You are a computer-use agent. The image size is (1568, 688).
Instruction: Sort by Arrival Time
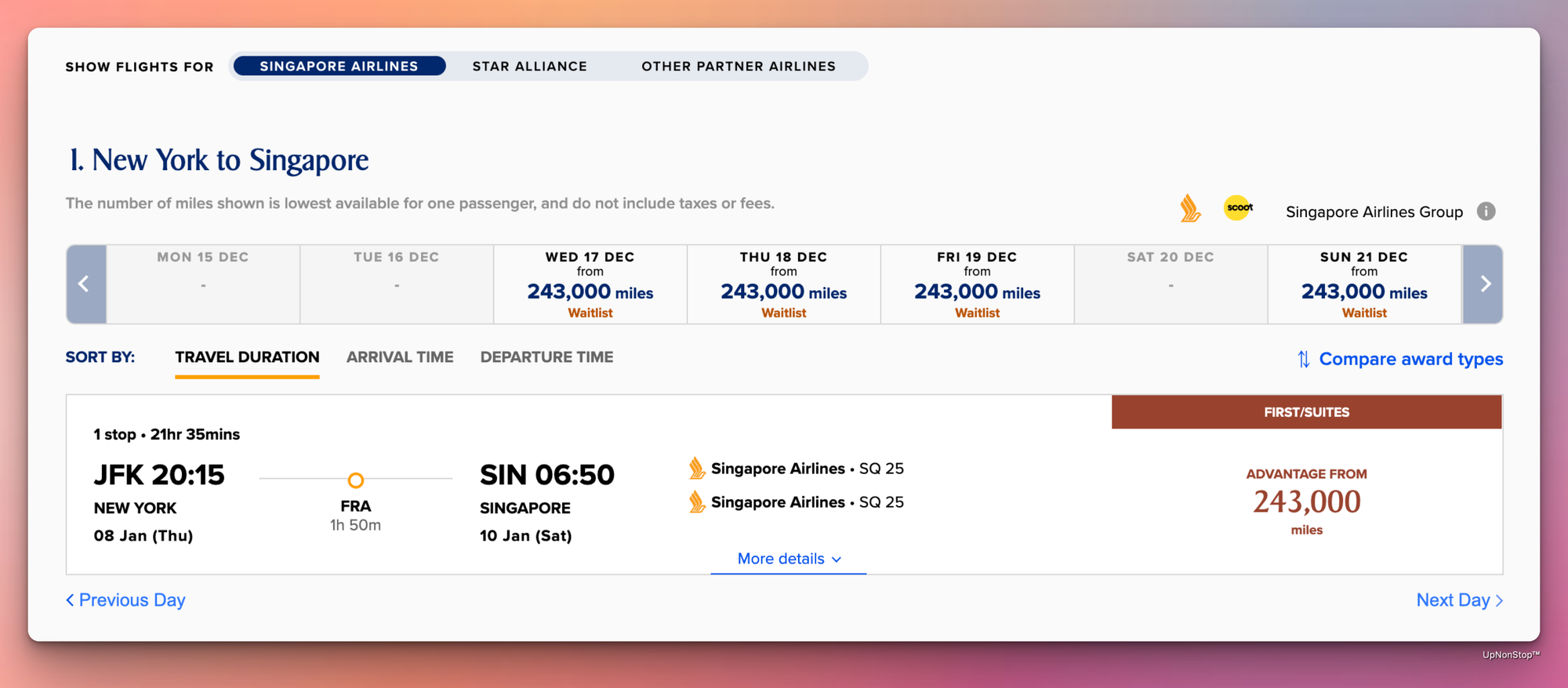400,357
